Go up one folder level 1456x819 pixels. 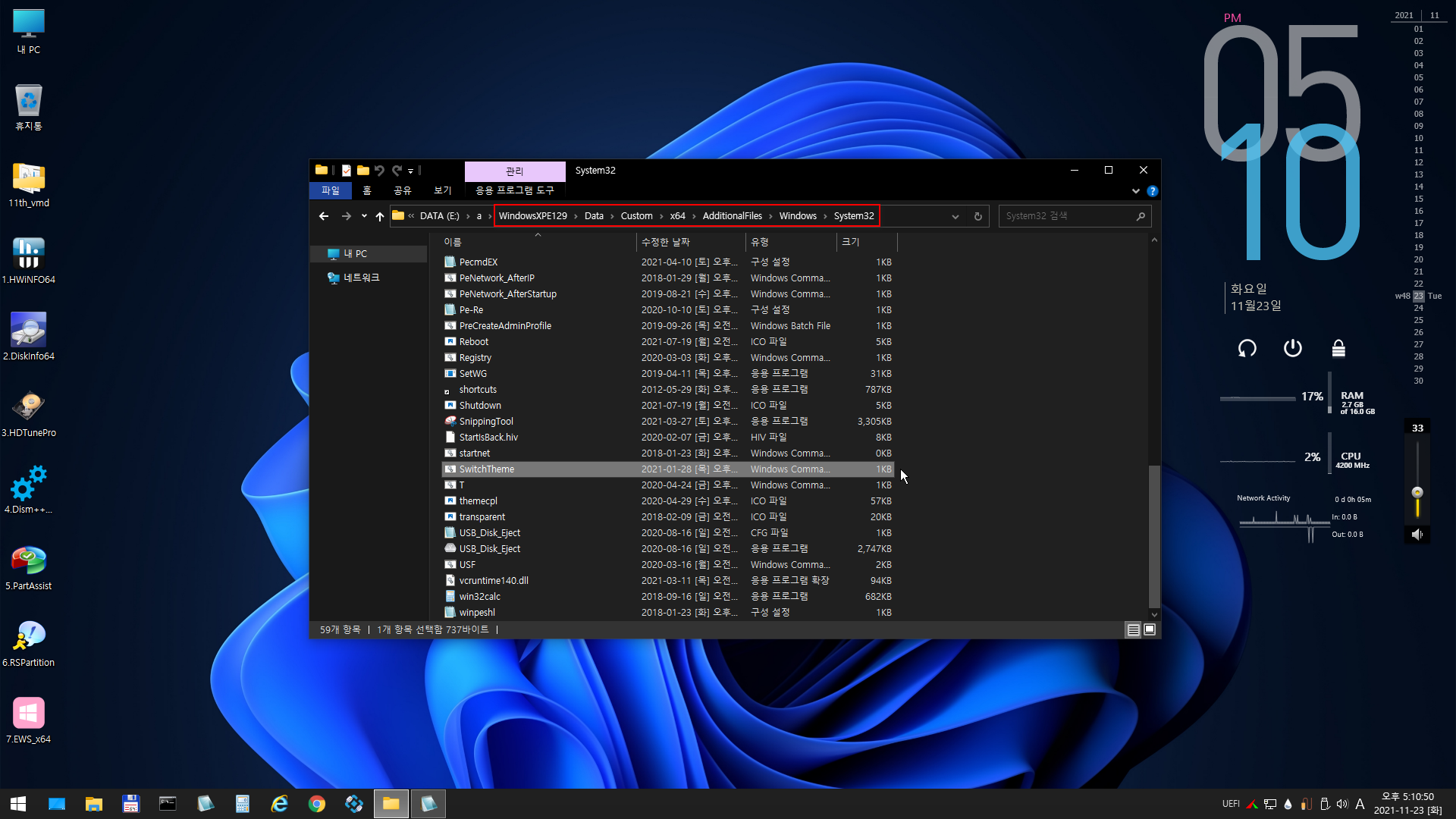(x=380, y=216)
